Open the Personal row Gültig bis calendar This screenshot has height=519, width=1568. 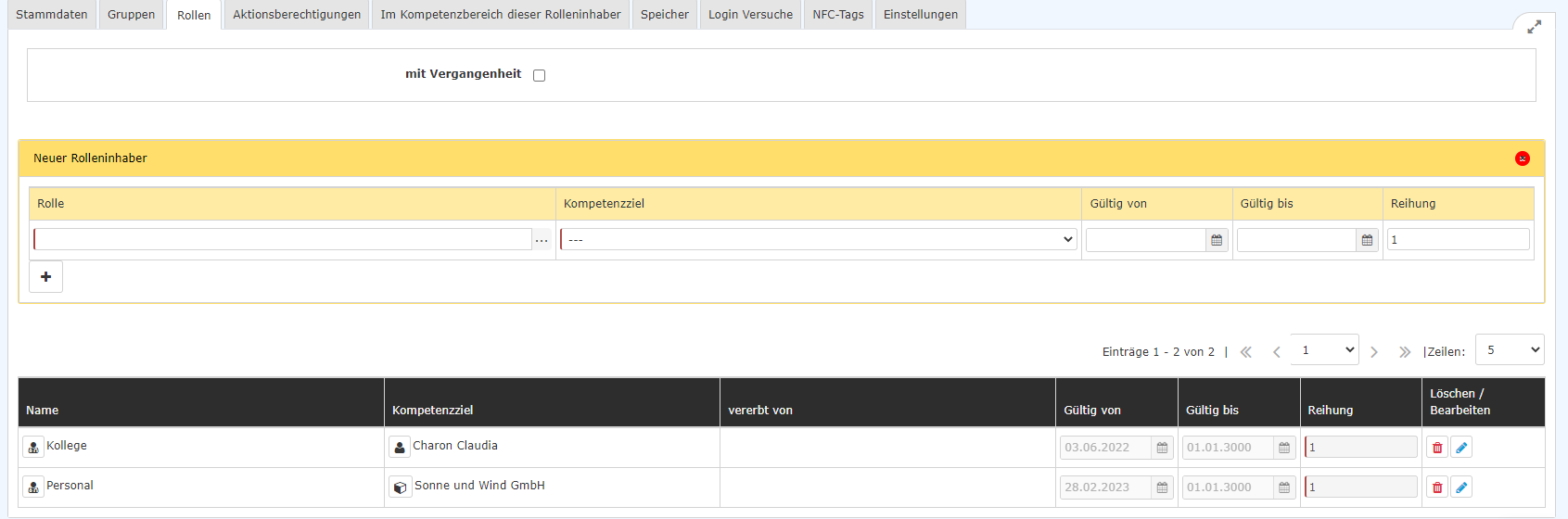coord(1284,487)
